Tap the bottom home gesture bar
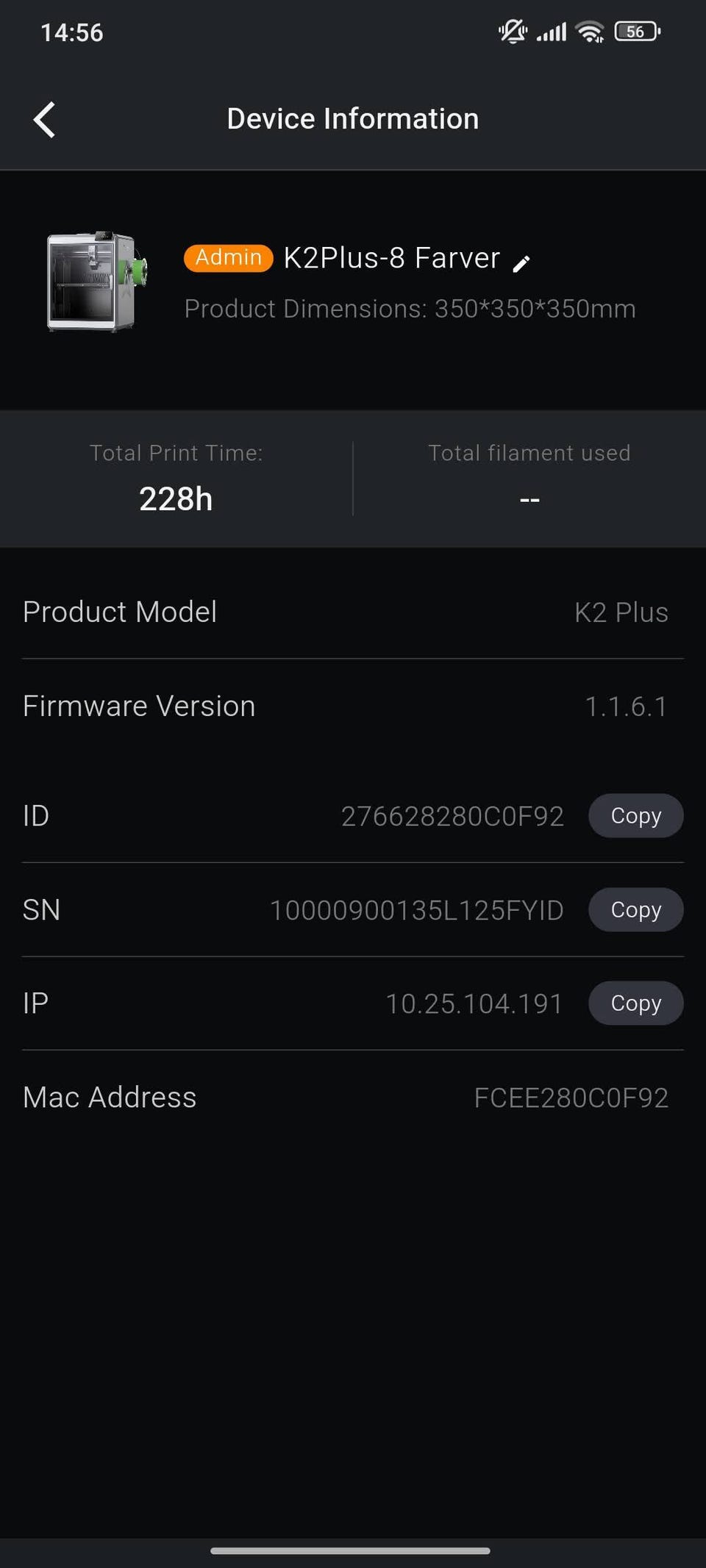This screenshot has height=1568, width=706. (350, 1551)
